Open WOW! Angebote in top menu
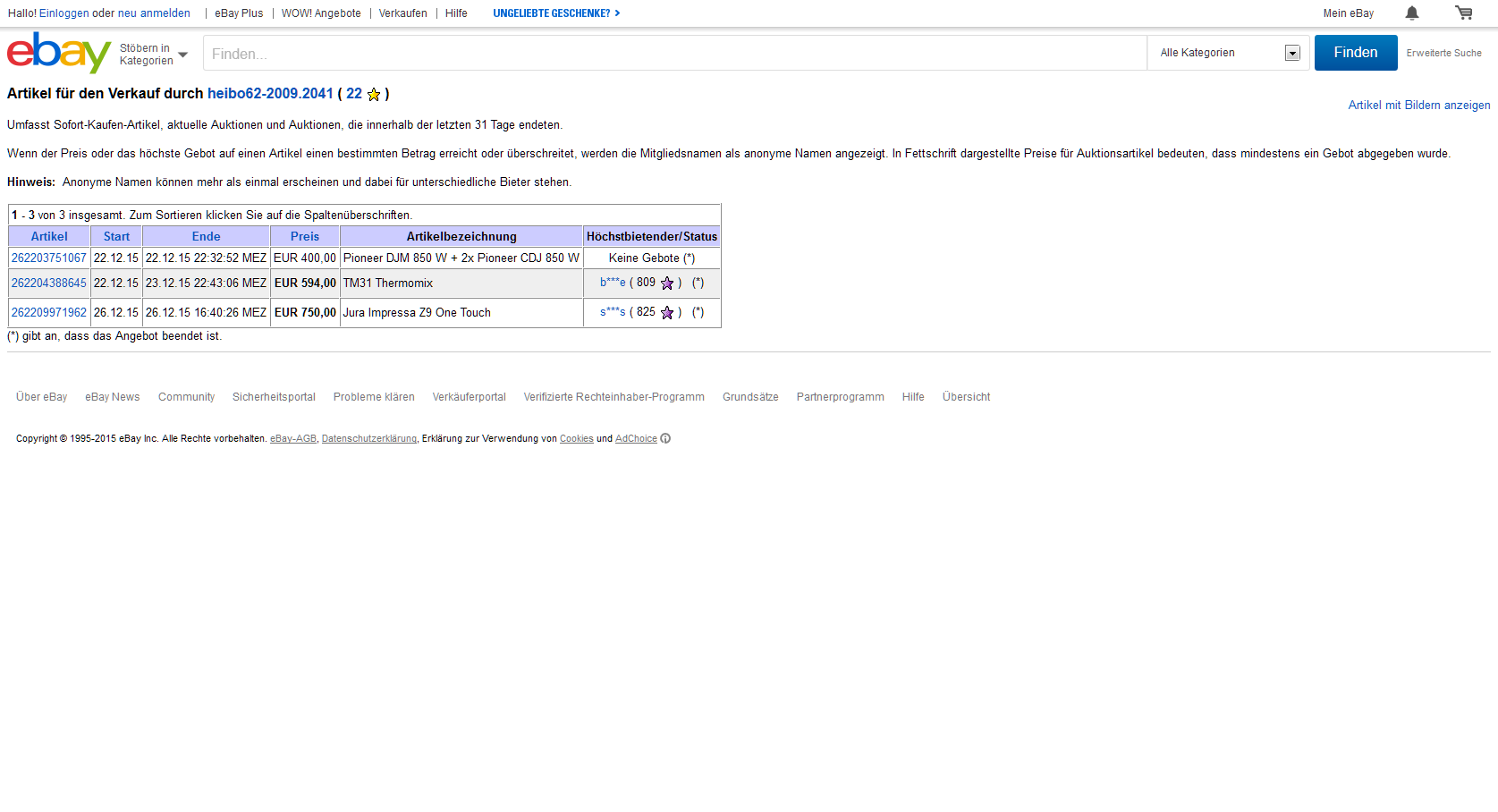 pos(321,13)
